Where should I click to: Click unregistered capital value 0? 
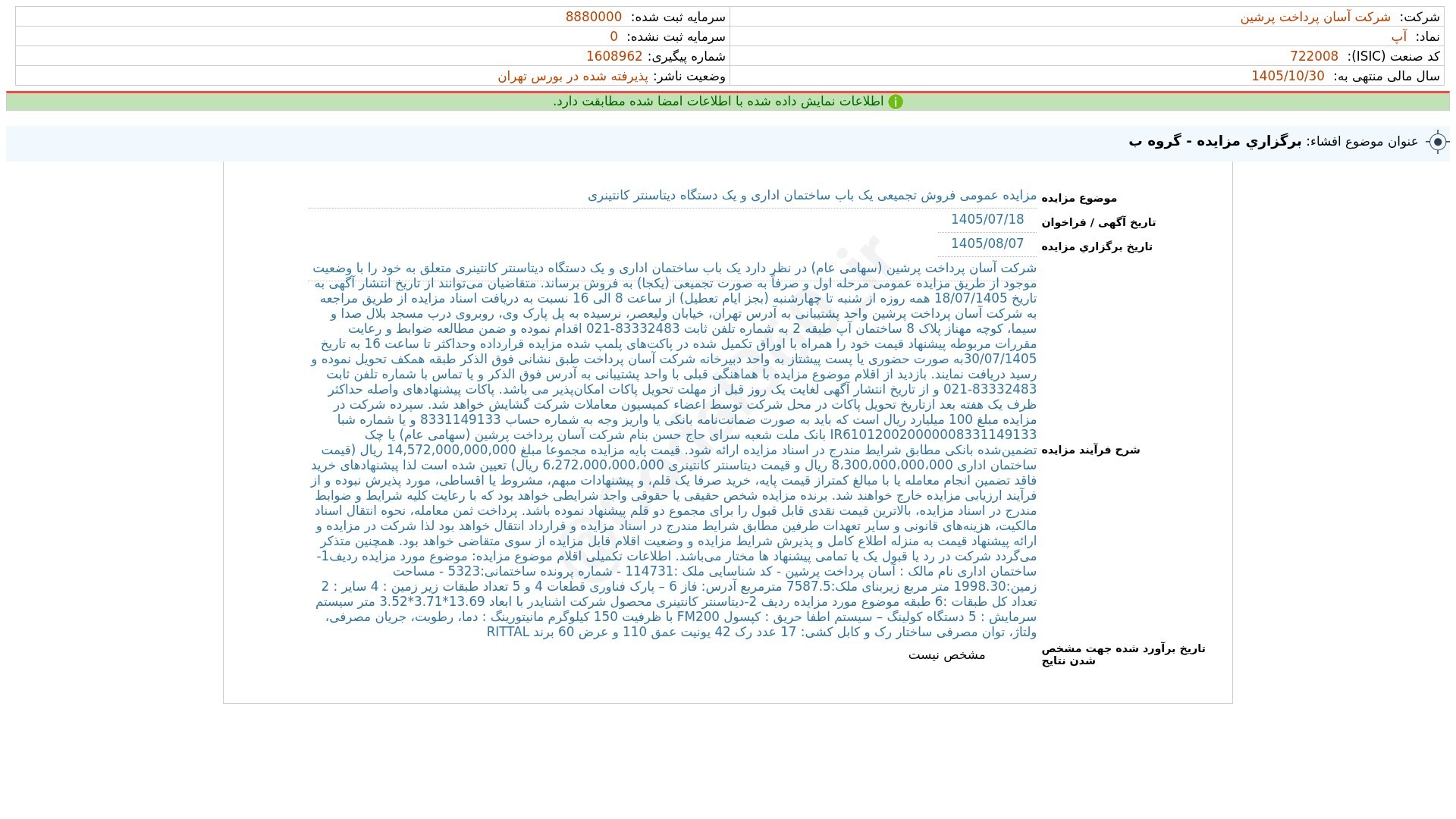click(614, 36)
